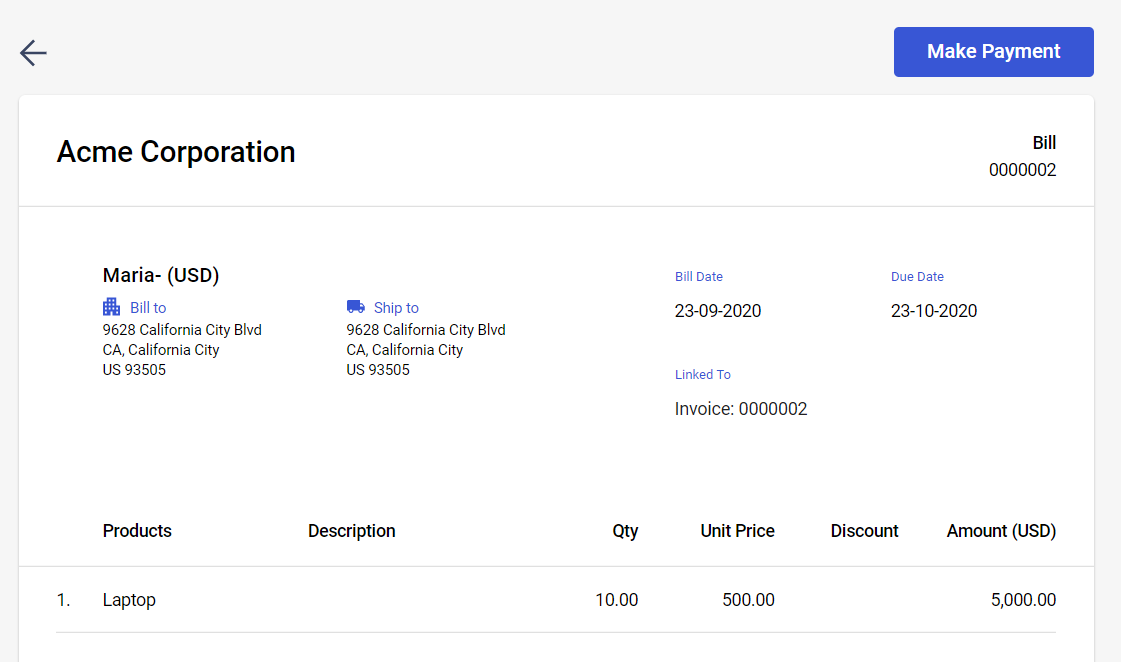Select the Ship to label
Screen dimensions: 1121x662
click(396, 307)
